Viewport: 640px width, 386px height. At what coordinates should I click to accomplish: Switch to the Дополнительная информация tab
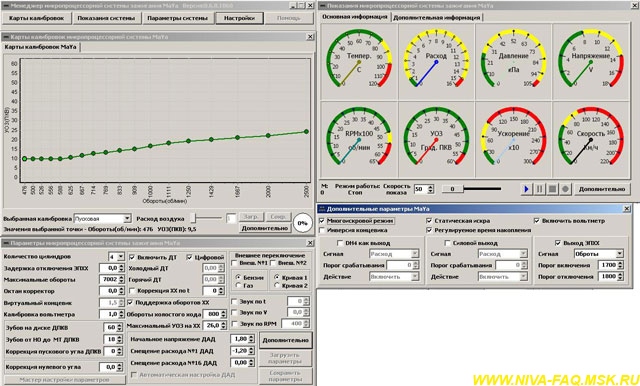437,18
